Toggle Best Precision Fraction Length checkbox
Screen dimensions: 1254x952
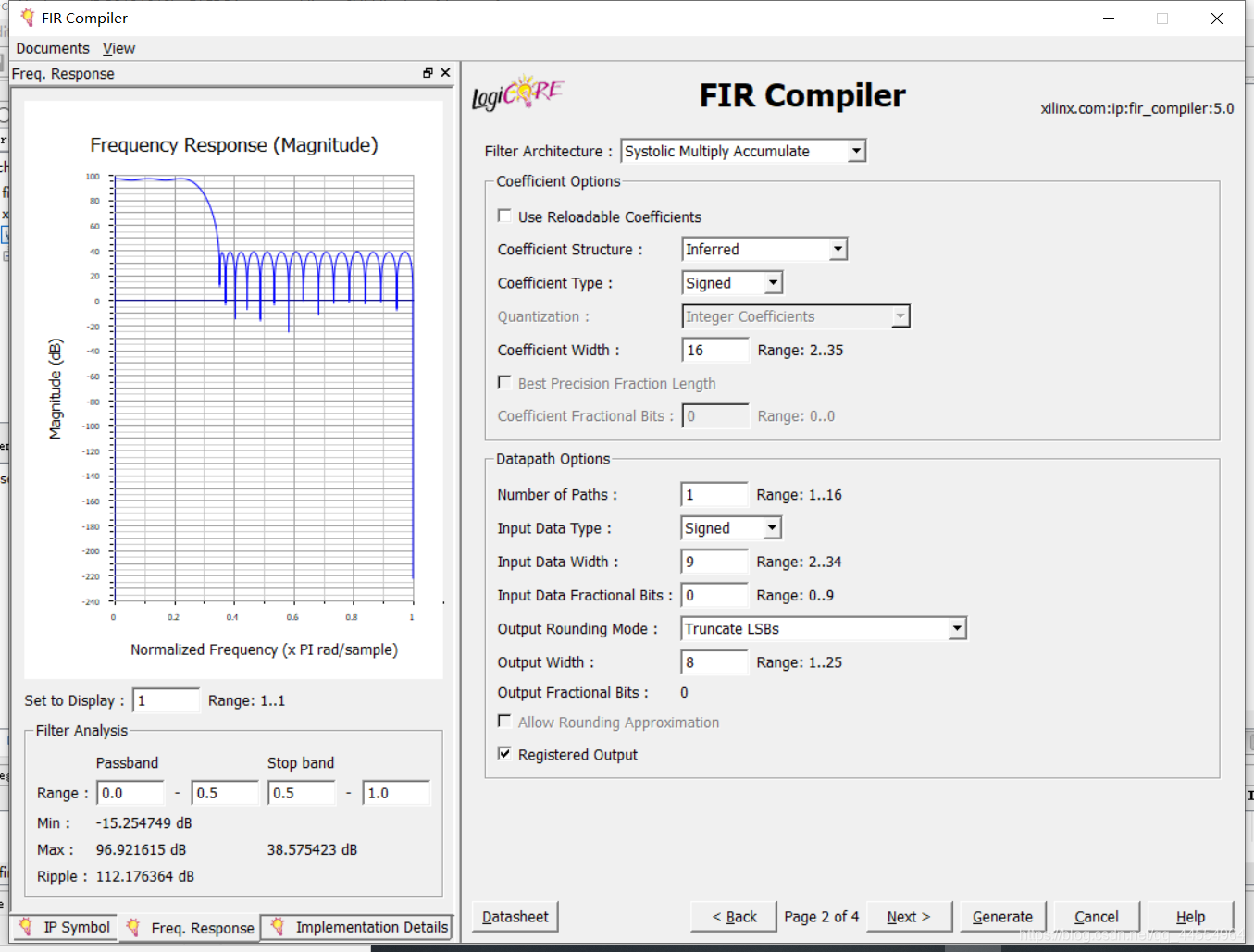pos(504,382)
